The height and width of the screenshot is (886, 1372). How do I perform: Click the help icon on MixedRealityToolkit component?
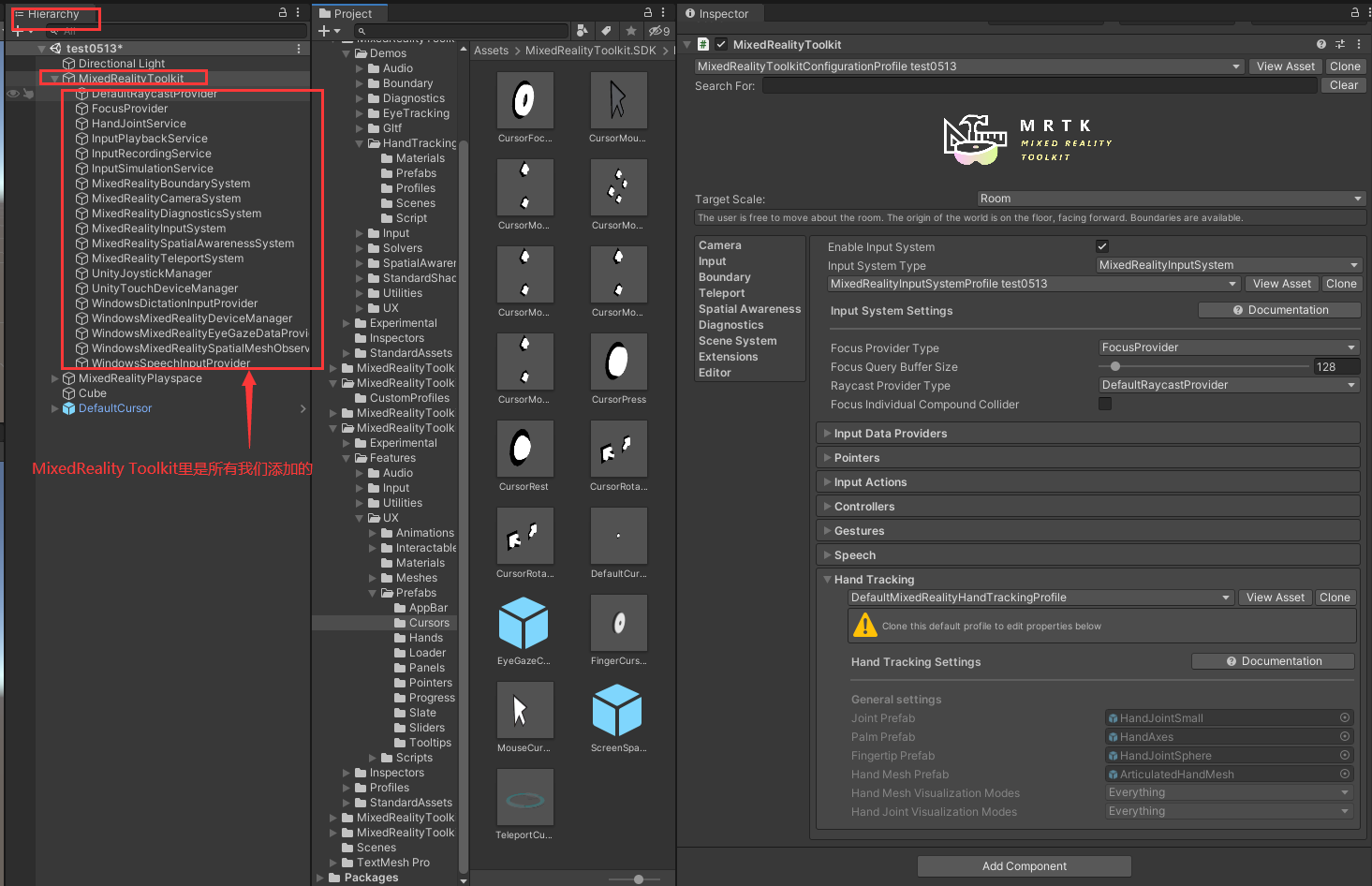1320,44
